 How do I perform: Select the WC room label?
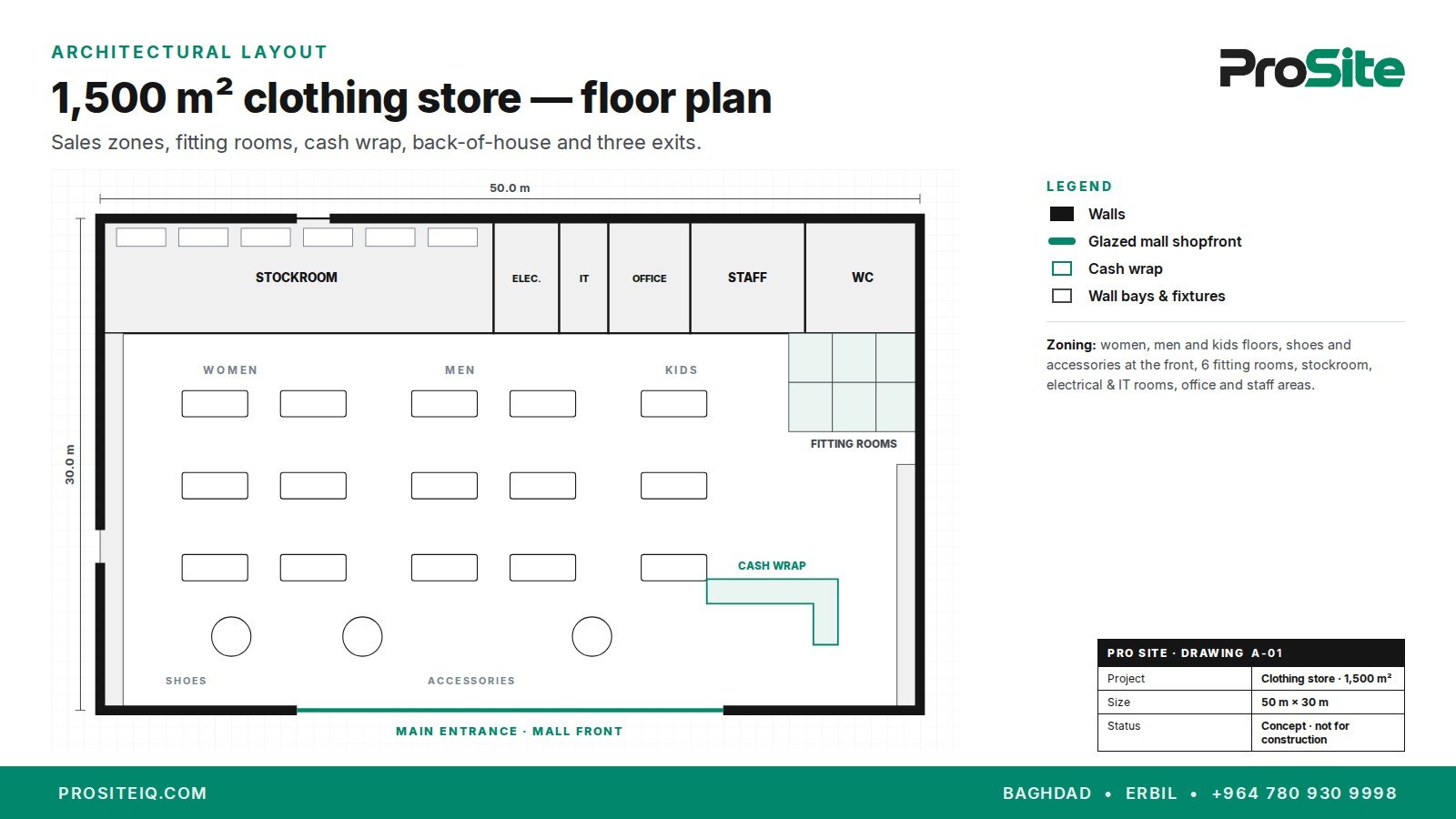tap(863, 278)
